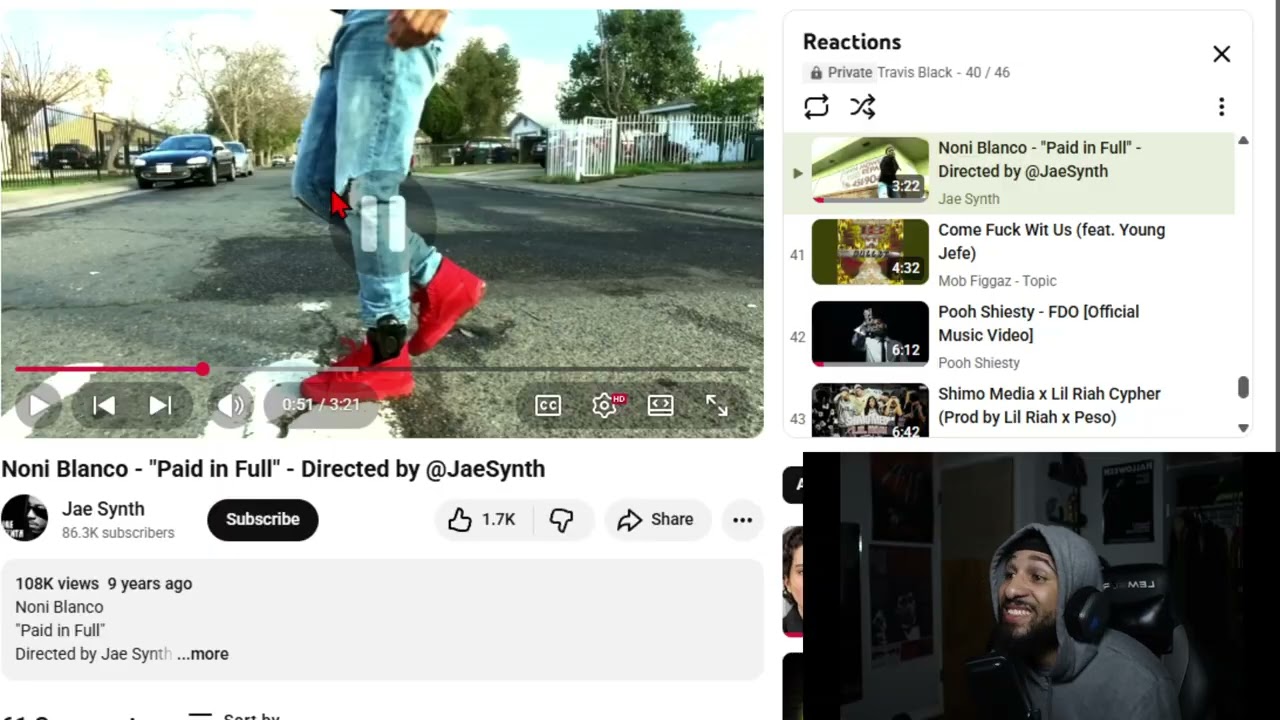Click the red progress bar scrubber
Screen dimensions: 1280x720
tap(203, 369)
